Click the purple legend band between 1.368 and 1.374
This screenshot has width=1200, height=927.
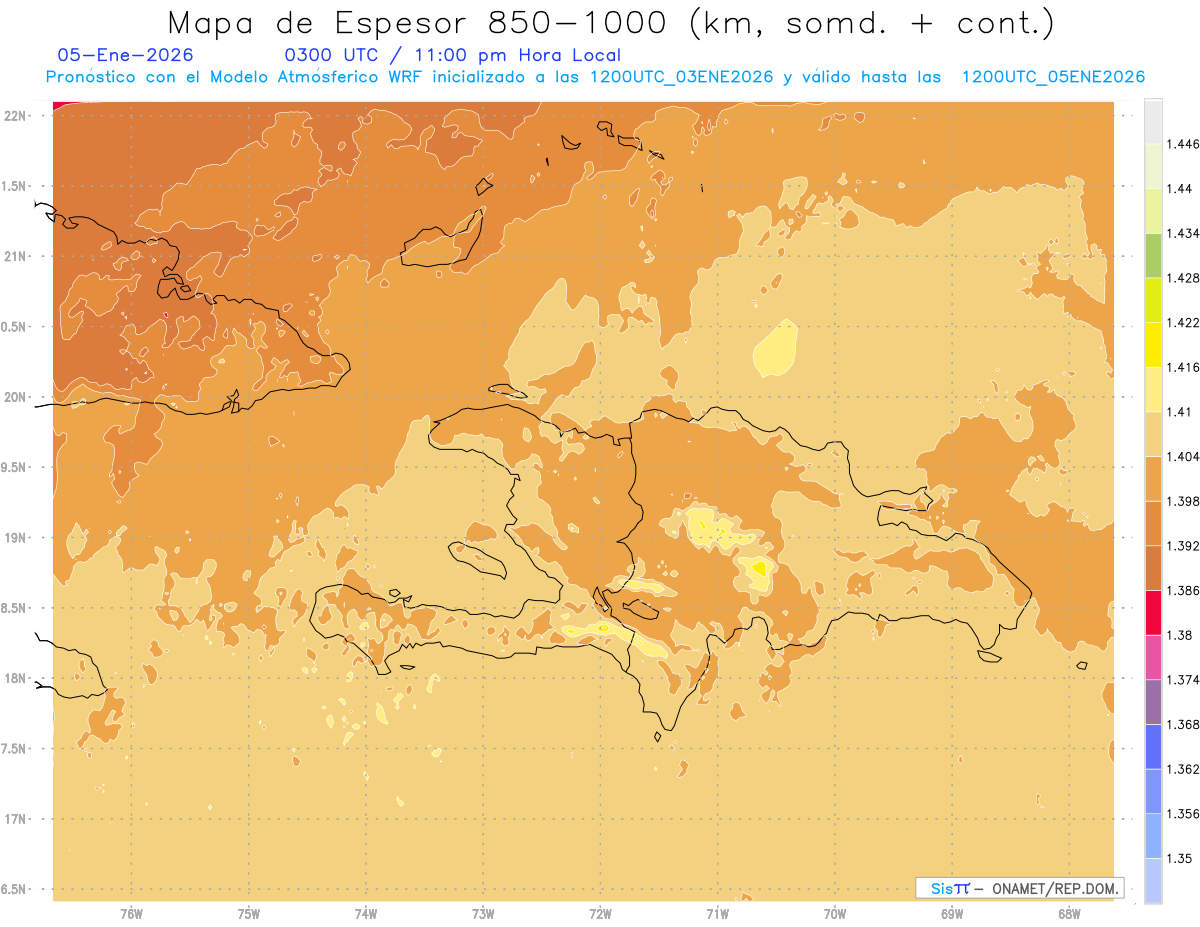tap(1153, 702)
